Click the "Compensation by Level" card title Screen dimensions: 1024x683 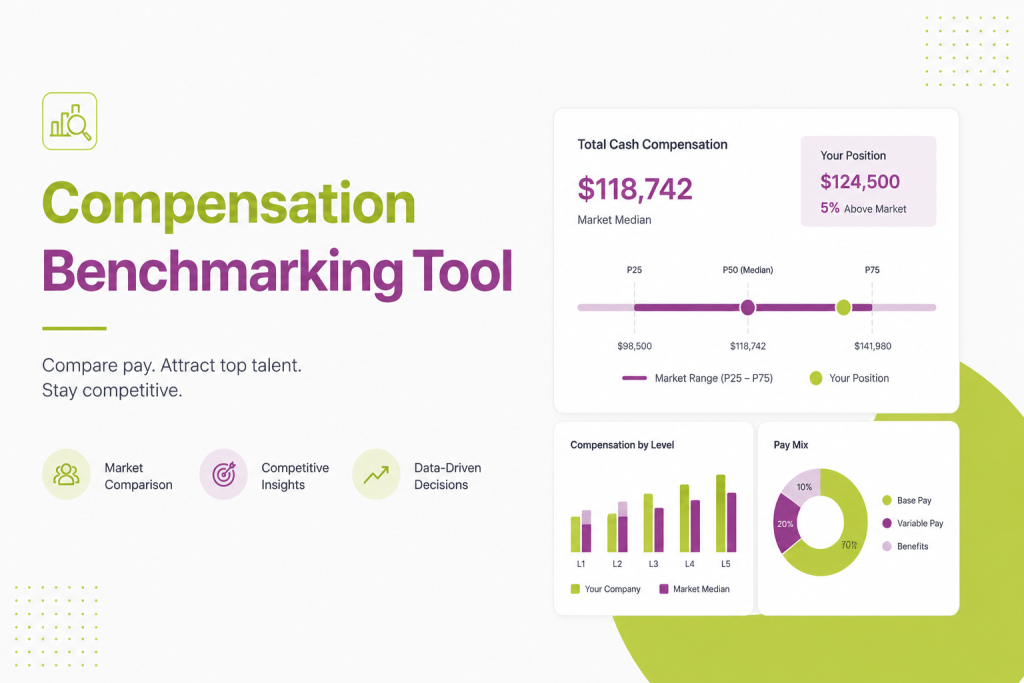click(622, 445)
